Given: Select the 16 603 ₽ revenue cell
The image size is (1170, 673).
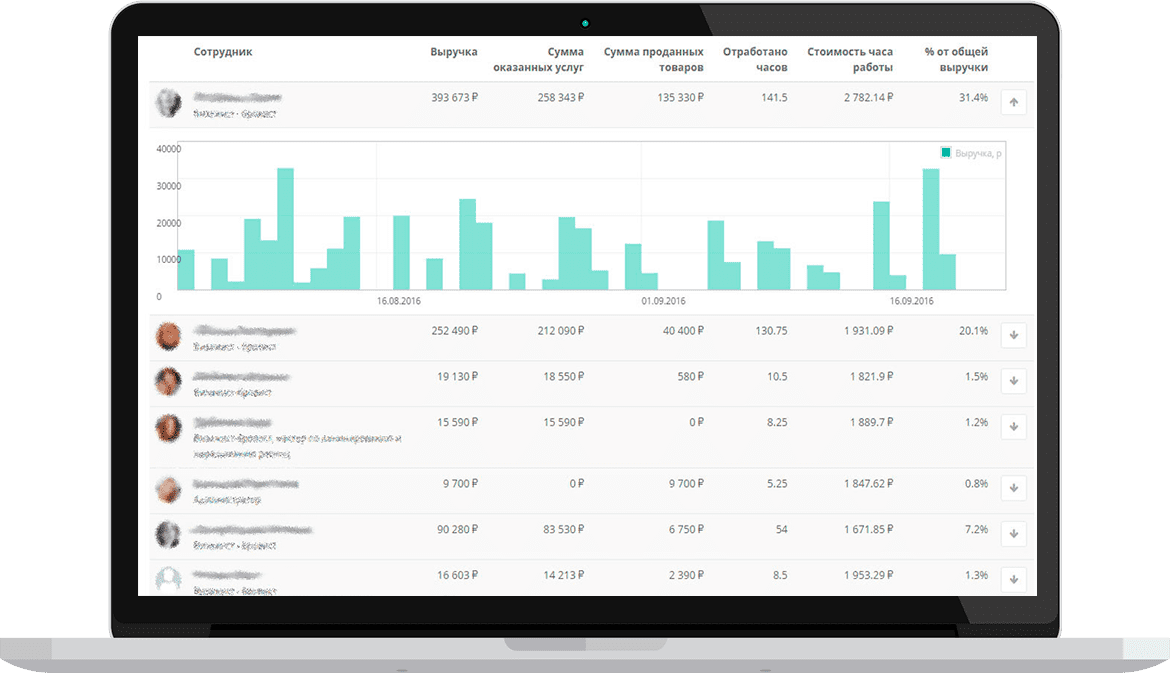Looking at the screenshot, I should click(457, 575).
